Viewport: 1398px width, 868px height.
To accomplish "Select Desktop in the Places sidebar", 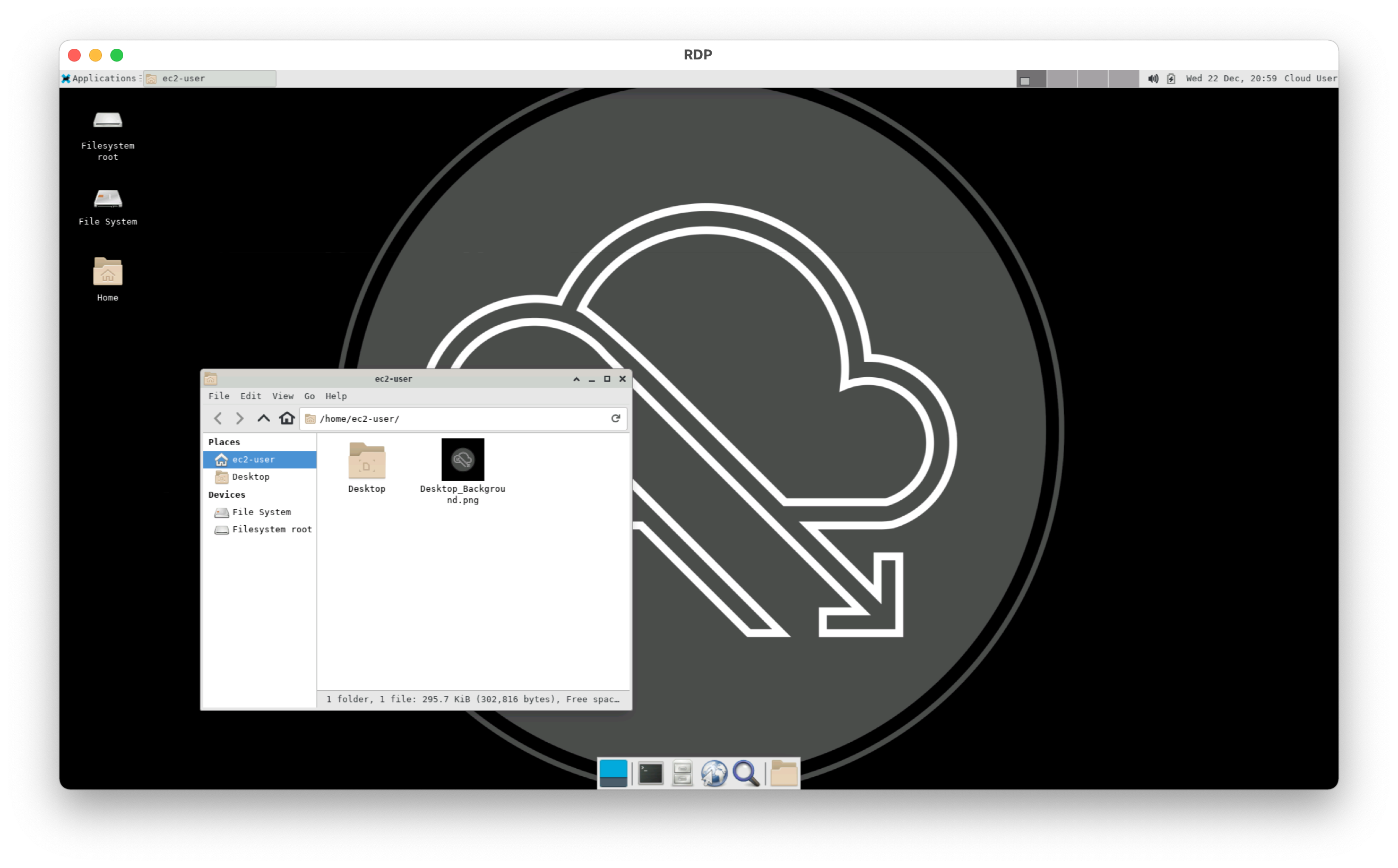I will point(251,477).
